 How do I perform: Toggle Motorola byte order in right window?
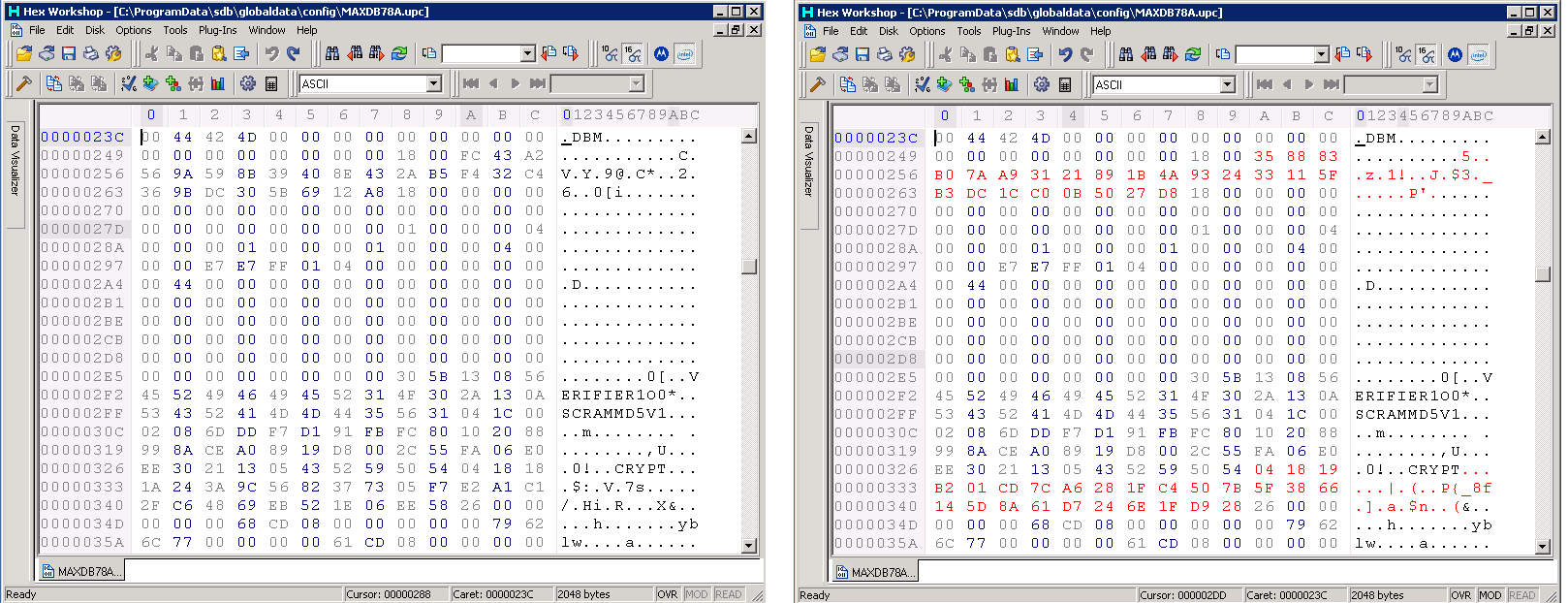pyautogui.click(x=1455, y=54)
